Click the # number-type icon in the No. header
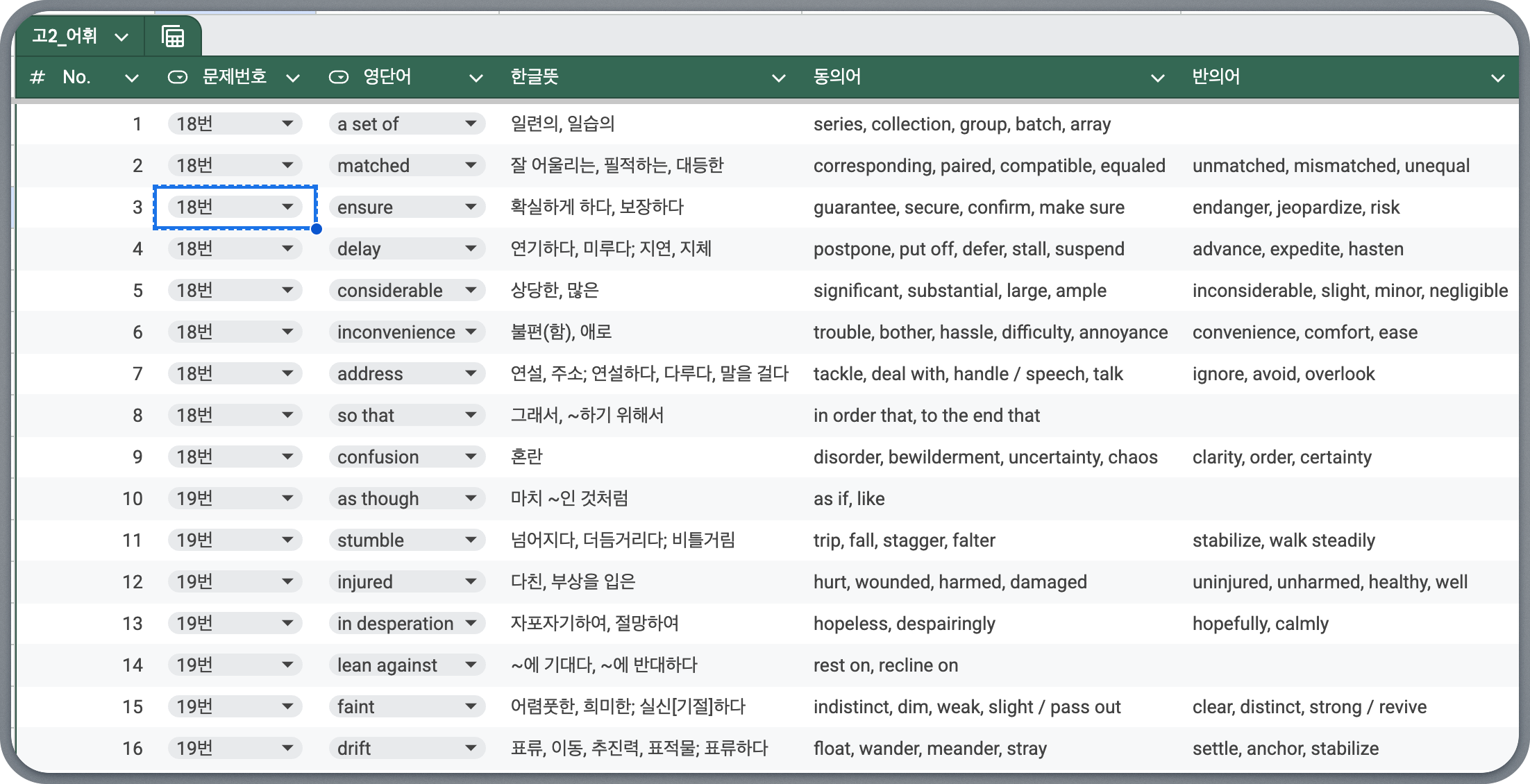This screenshot has height=784, width=1530. click(37, 77)
